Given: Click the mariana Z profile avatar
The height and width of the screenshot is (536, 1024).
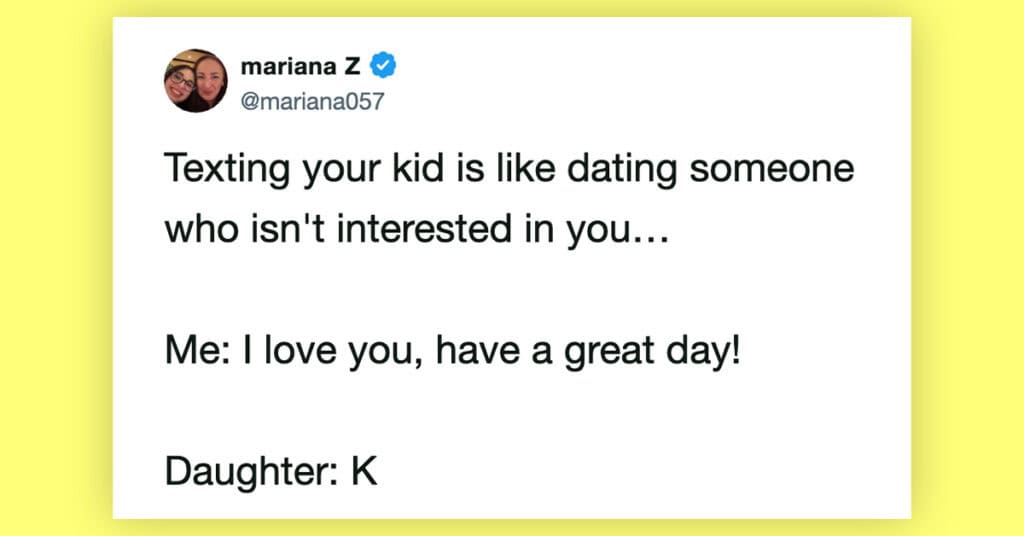Looking at the screenshot, I should pos(195,81).
